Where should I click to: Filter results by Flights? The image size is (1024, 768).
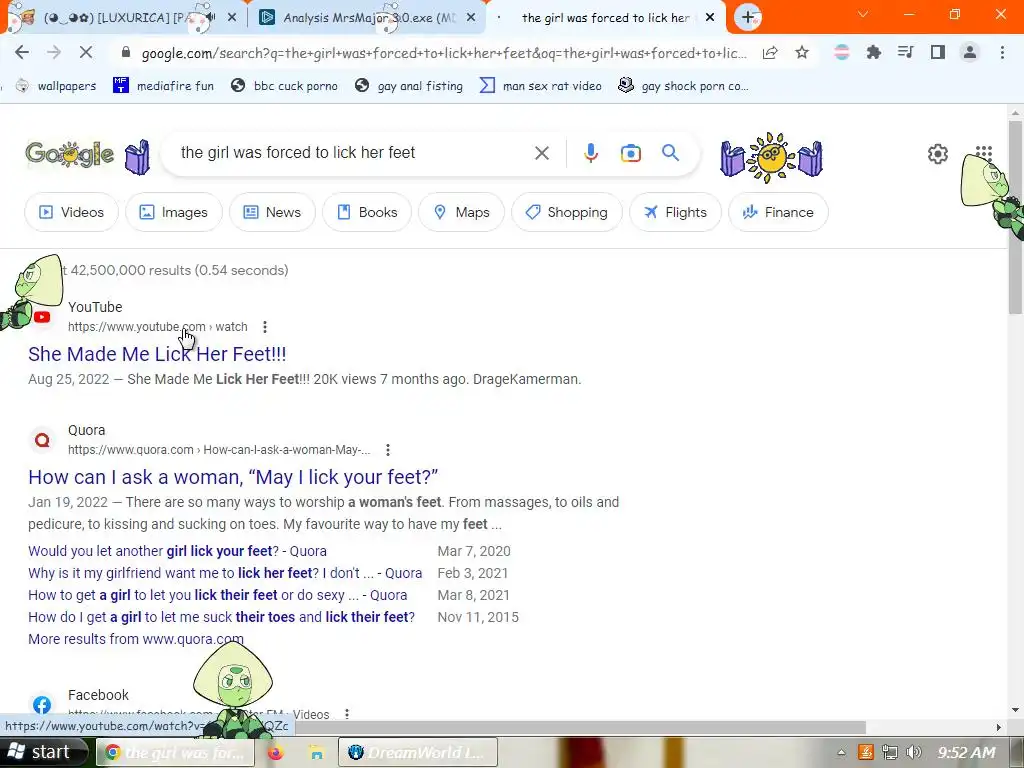pyautogui.click(x=675, y=212)
